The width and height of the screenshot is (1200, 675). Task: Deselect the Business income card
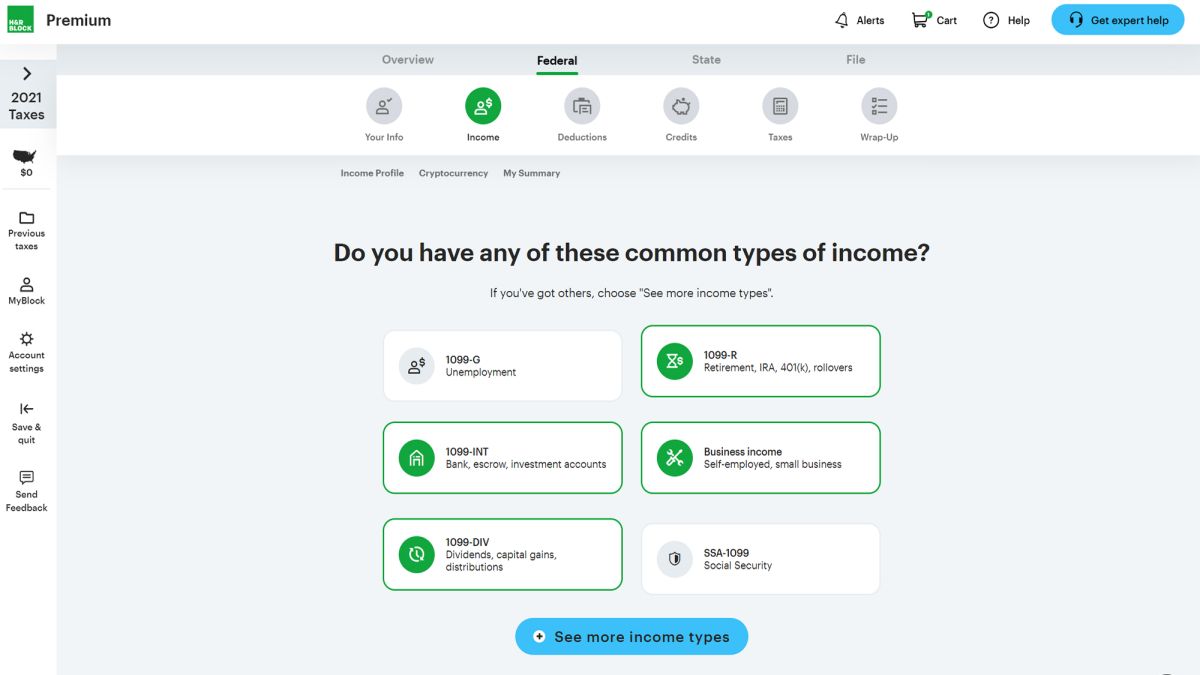[x=760, y=458]
